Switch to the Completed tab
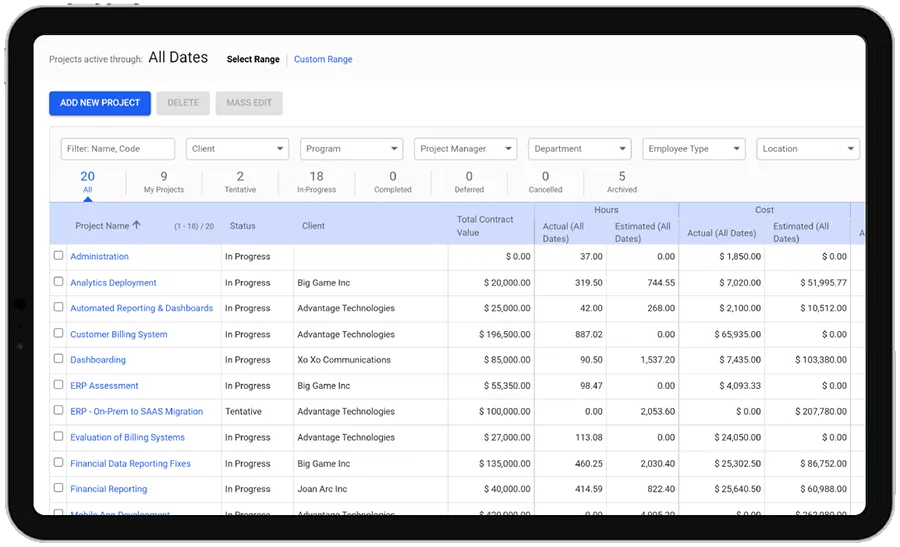This screenshot has width=900, height=547. click(x=393, y=182)
